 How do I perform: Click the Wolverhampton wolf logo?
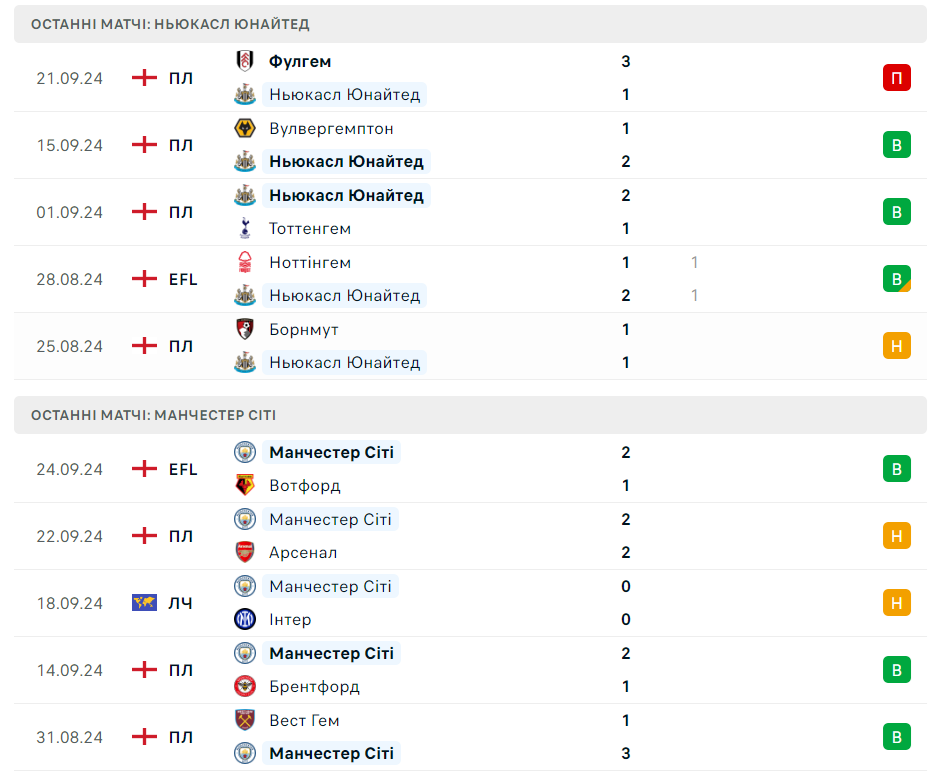pyautogui.click(x=245, y=128)
